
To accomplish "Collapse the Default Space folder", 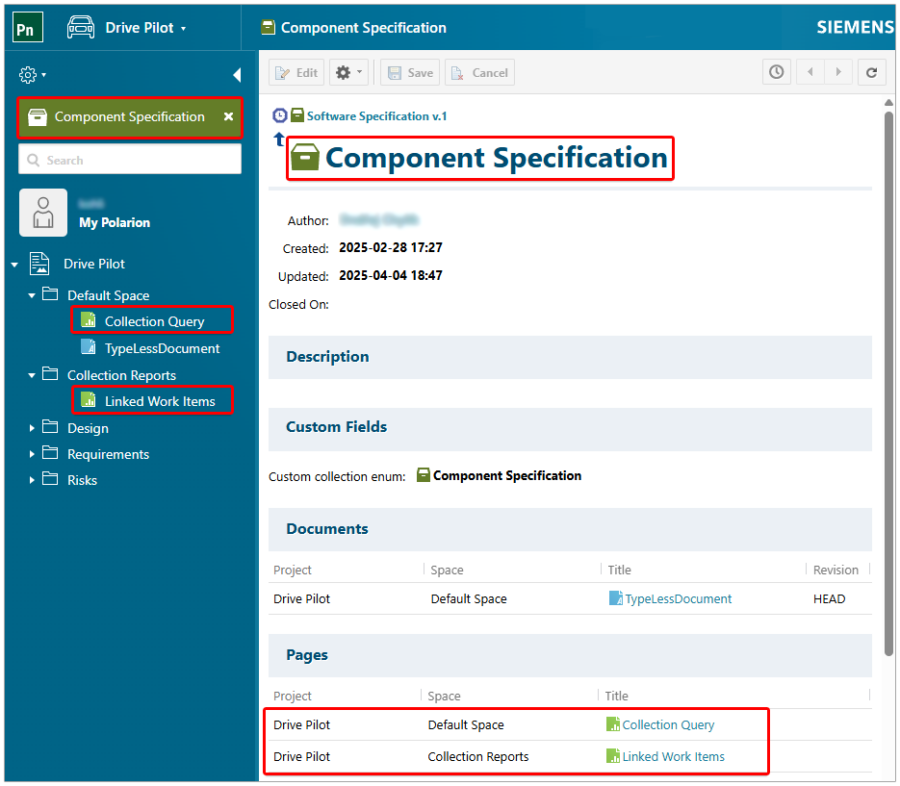I will pos(31,294).
